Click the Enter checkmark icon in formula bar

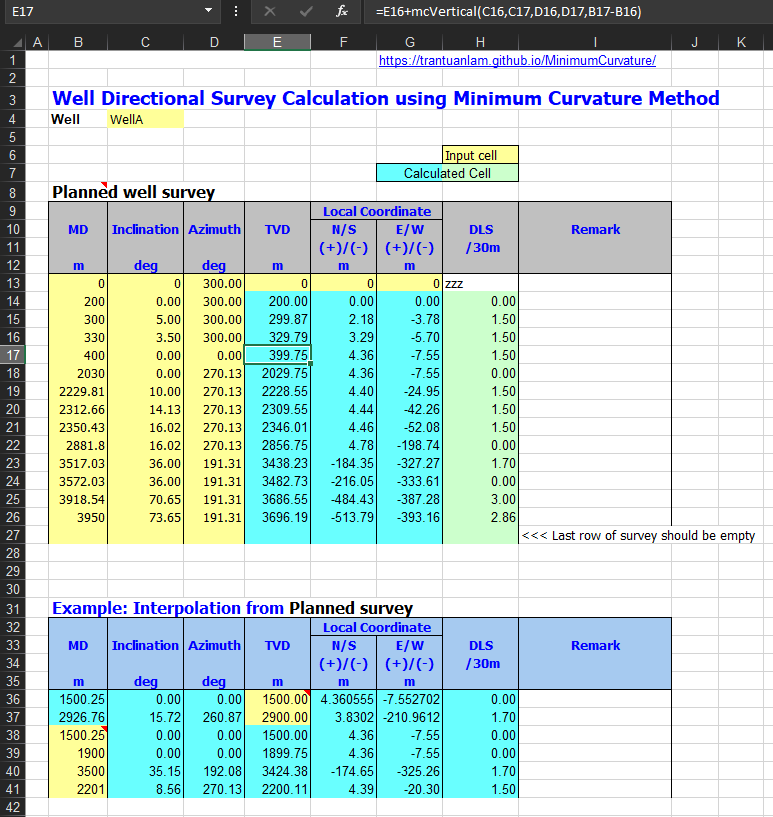pyautogui.click(x=306, y=11)
